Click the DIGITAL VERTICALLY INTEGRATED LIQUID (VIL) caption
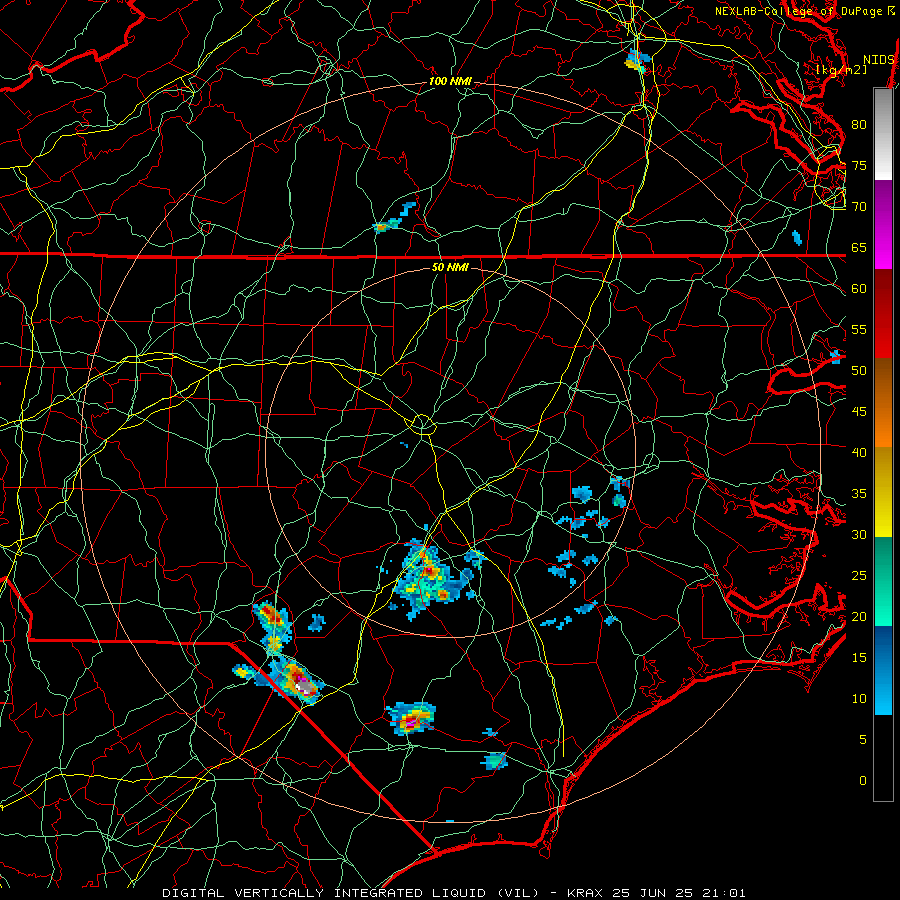This screenshot has height=900, width=900. click(x=350, y=893)
